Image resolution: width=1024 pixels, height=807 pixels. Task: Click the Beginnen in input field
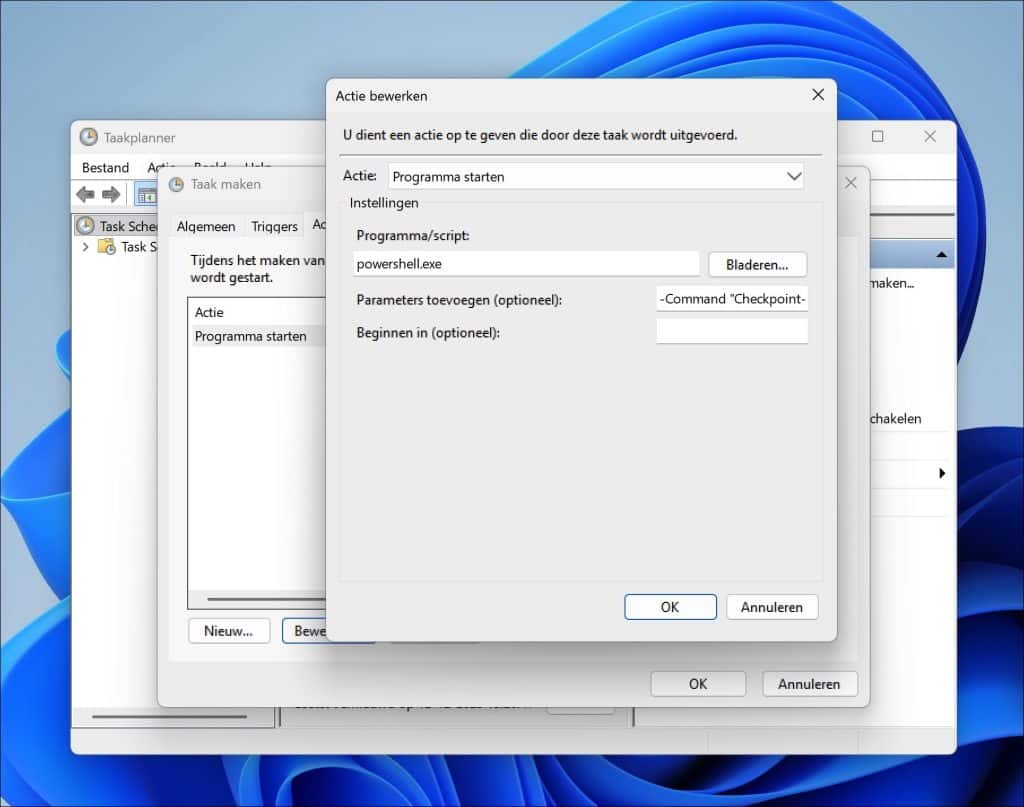pyautogui.click(x=731, y=332)
